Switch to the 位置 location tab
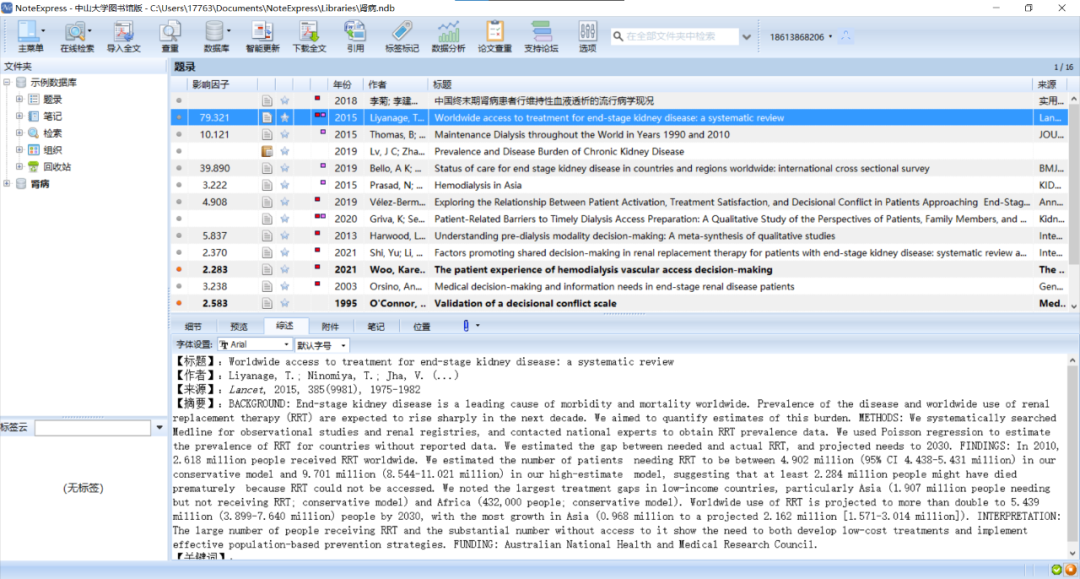 (422, 326)
